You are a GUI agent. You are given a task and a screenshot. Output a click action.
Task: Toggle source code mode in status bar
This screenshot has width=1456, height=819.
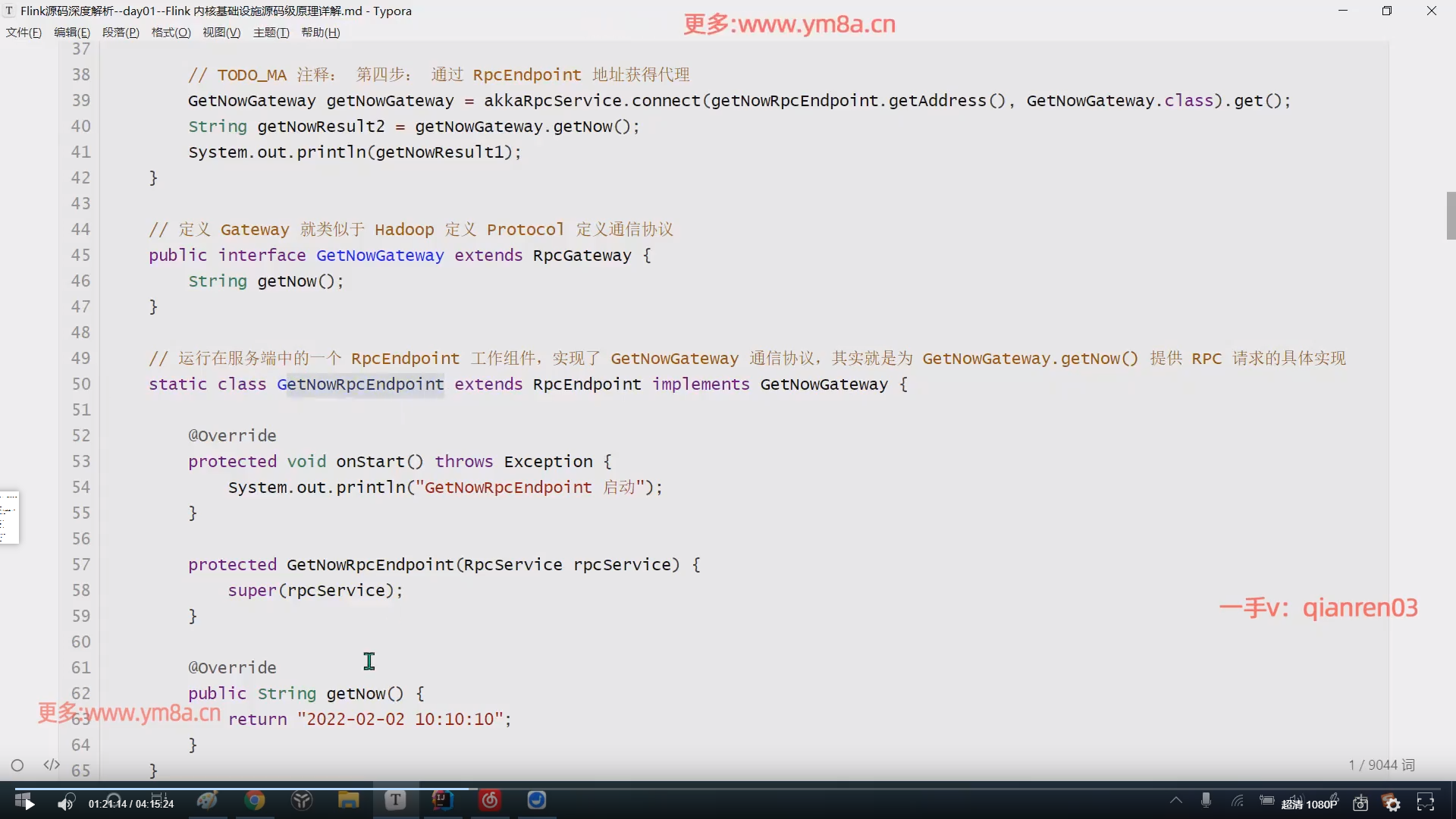pos(52,764)
